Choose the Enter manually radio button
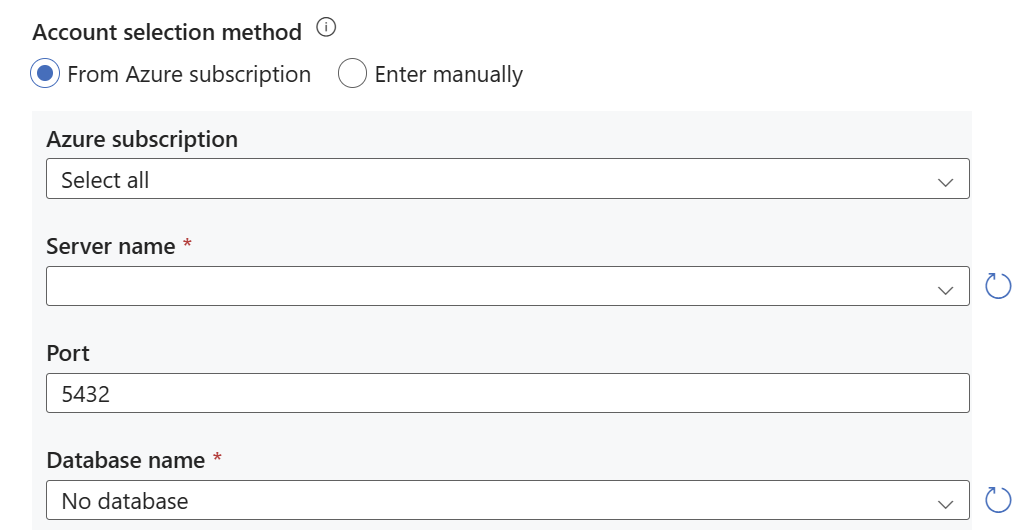Screen dimensions: 1026x530 [352, 74]
